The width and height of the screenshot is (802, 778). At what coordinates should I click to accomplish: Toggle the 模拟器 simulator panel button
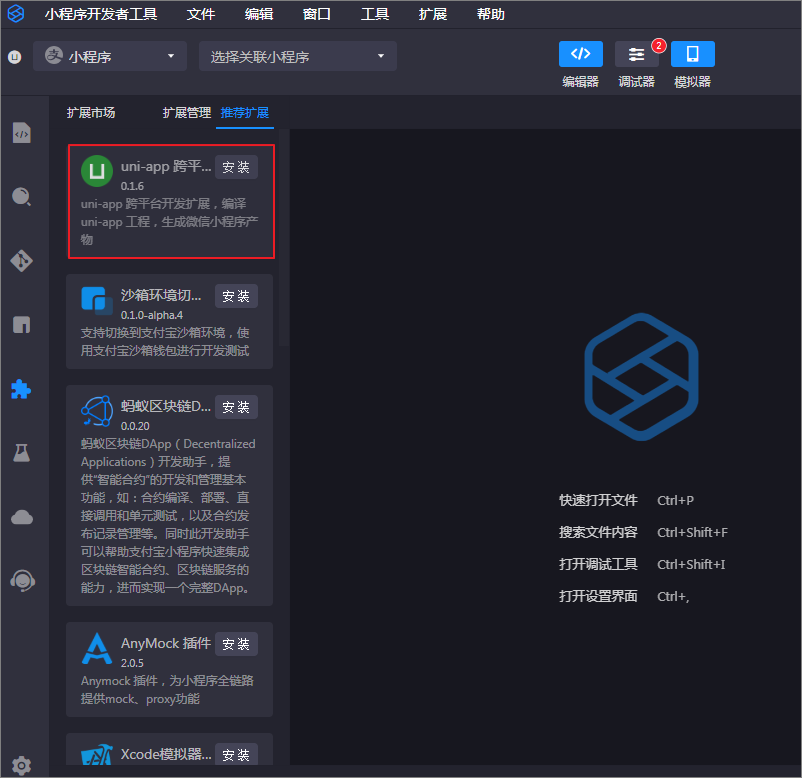[x=692, y=55]
